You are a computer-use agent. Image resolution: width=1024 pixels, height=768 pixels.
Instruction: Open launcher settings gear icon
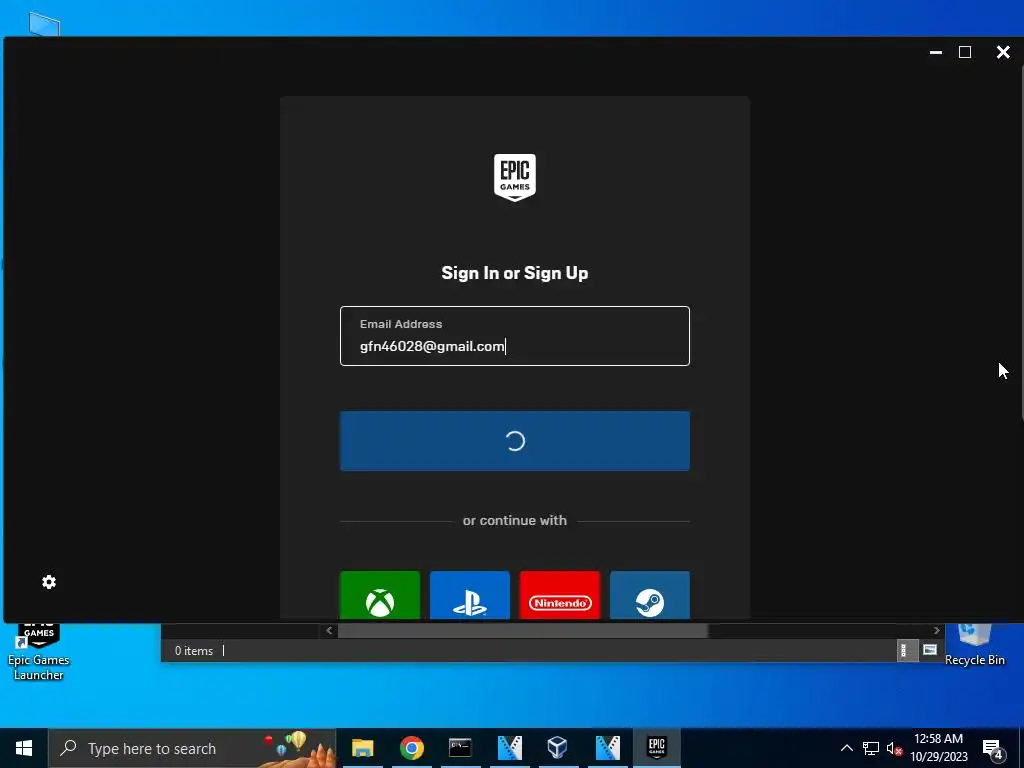click(x=49, y=582)
